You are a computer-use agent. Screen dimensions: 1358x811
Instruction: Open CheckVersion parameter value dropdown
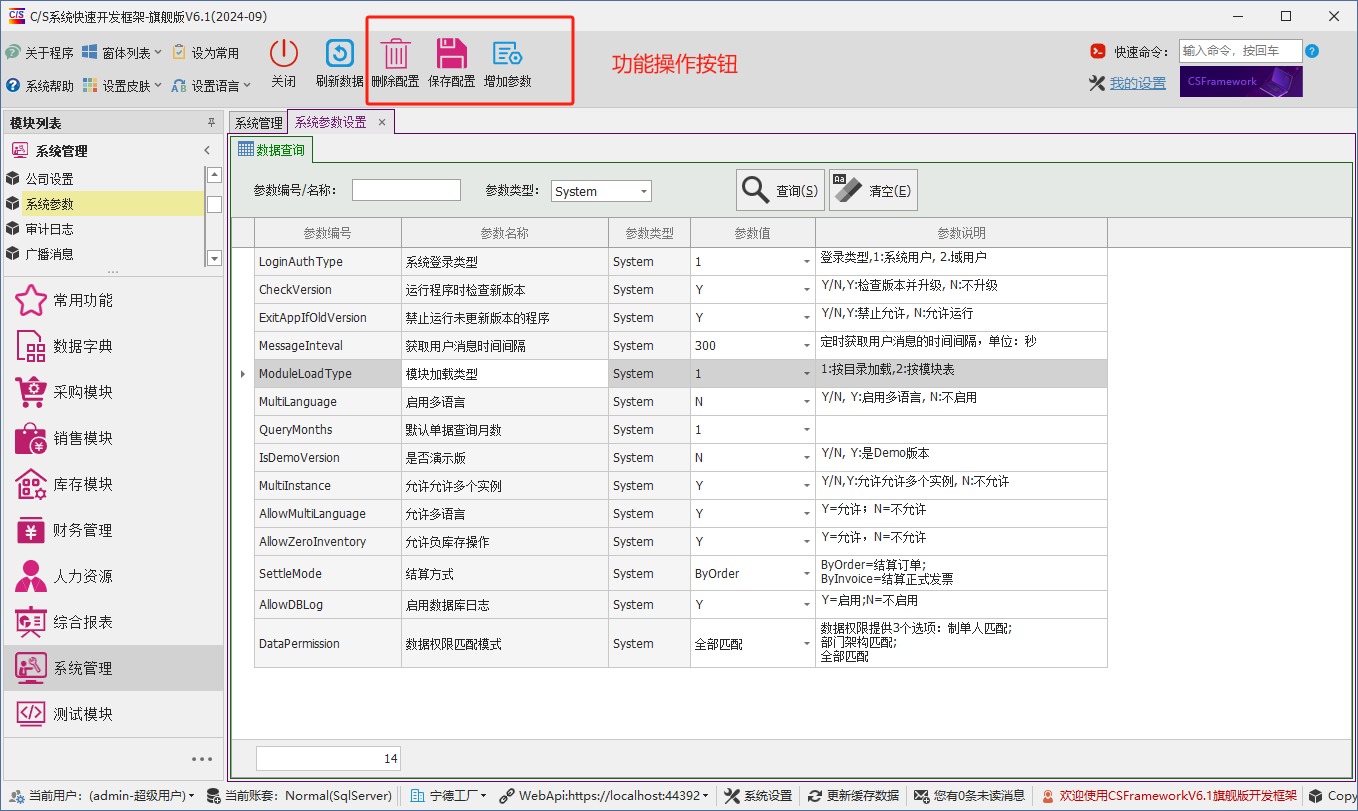pos(807,290)
